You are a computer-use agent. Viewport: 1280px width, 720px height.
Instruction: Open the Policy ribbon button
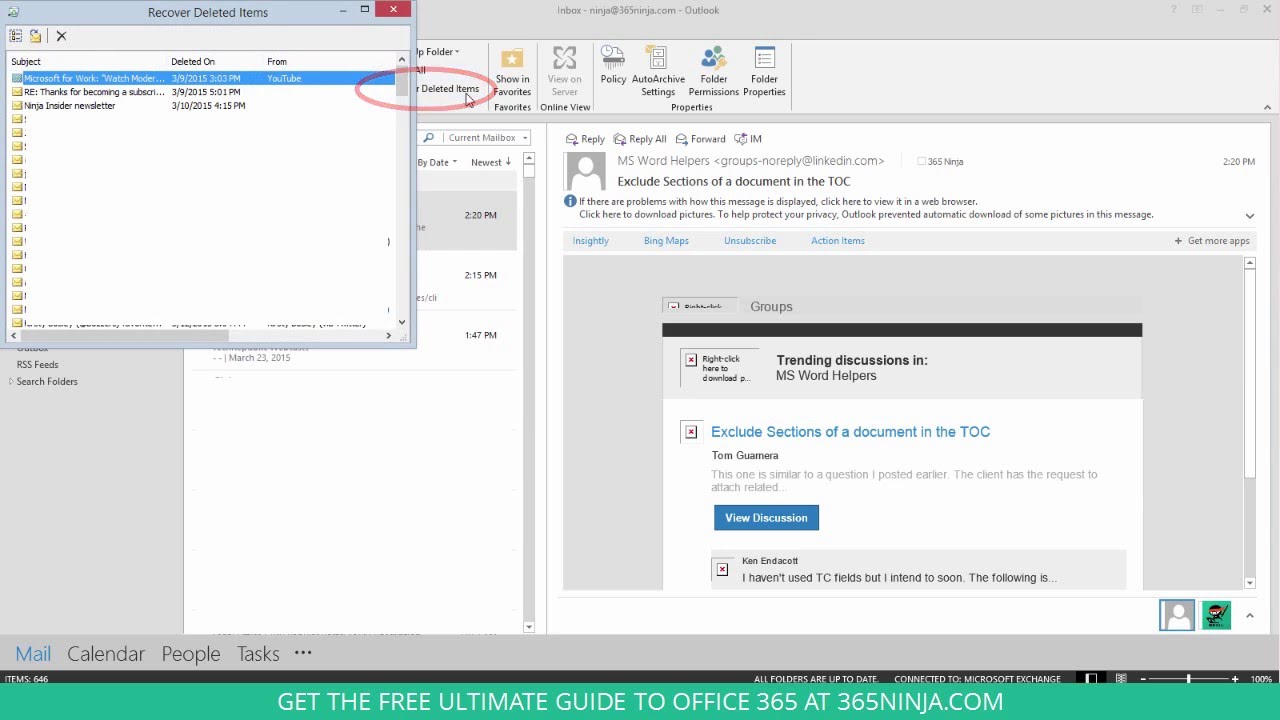pyautogui.click(x=613, y=66)
